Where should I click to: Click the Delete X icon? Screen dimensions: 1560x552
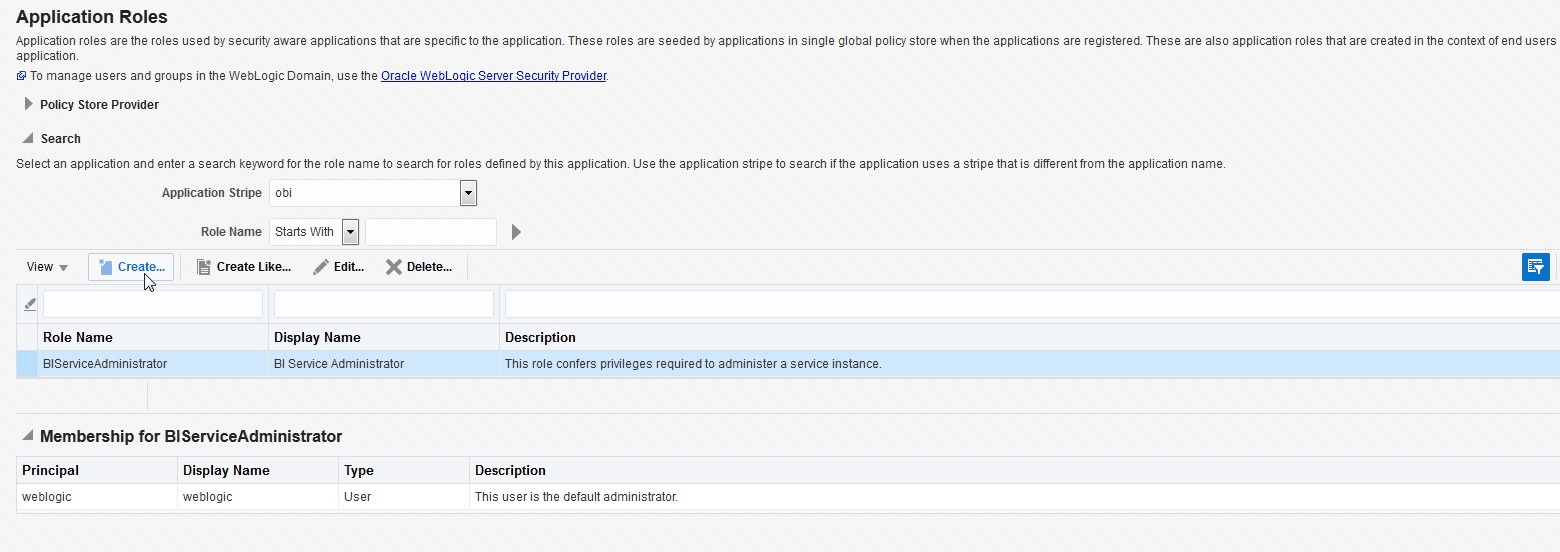[394, 267]
